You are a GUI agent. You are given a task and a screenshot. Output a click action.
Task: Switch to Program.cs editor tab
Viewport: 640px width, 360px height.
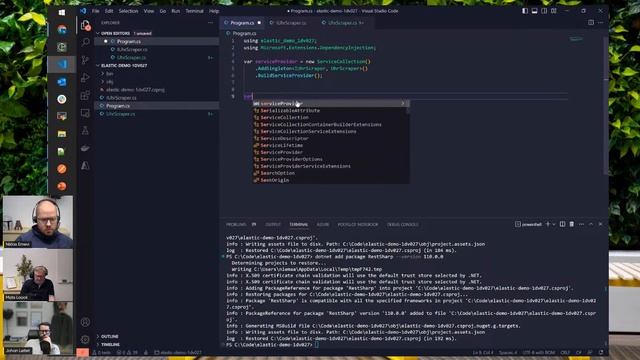(x=242, y=23)
